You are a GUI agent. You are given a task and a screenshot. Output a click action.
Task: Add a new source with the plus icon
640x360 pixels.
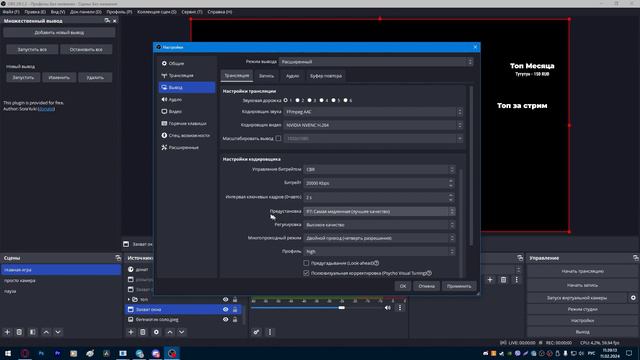131,332
